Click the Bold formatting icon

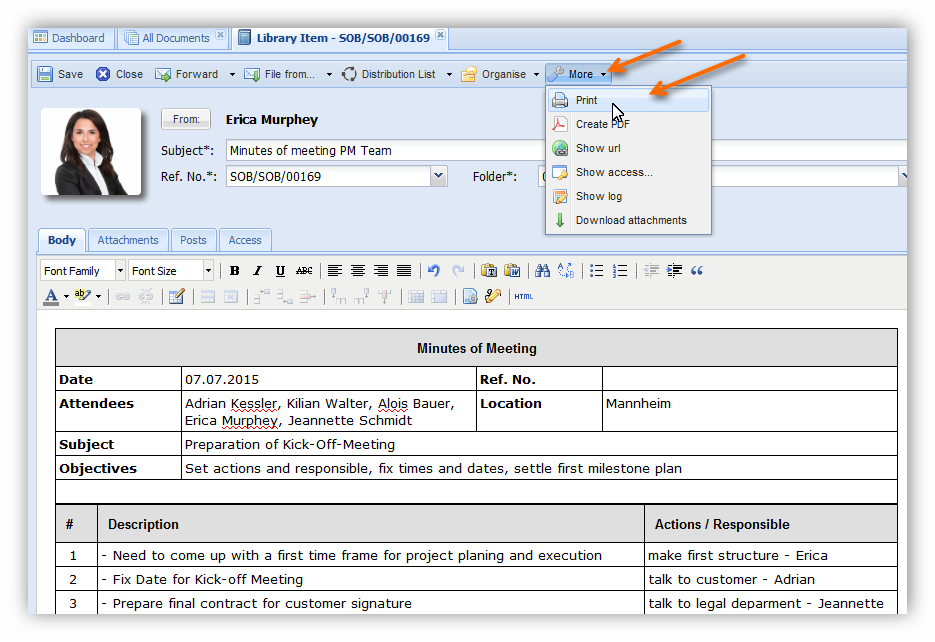pos(234,271)
